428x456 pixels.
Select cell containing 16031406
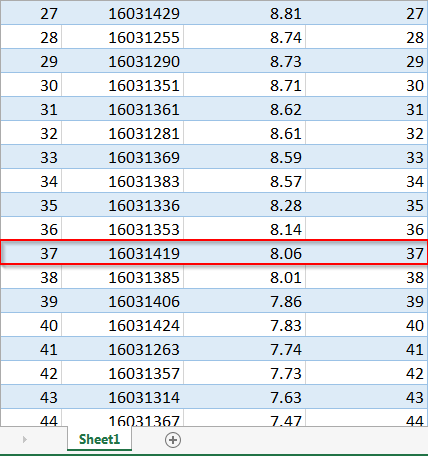click(122, 302)
